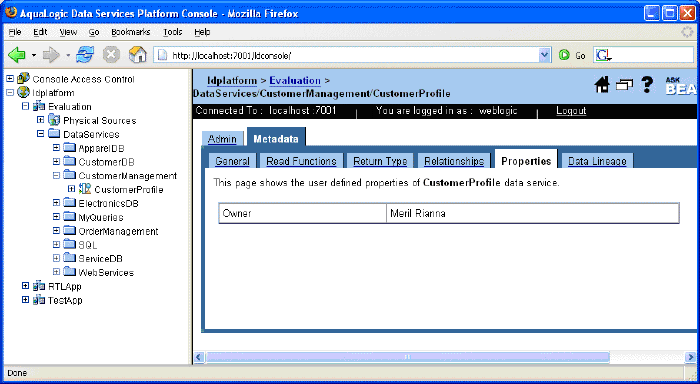Screen dimensions: 700x384
Task: Click the console Home house icon
Action: [x=602, y=84]
